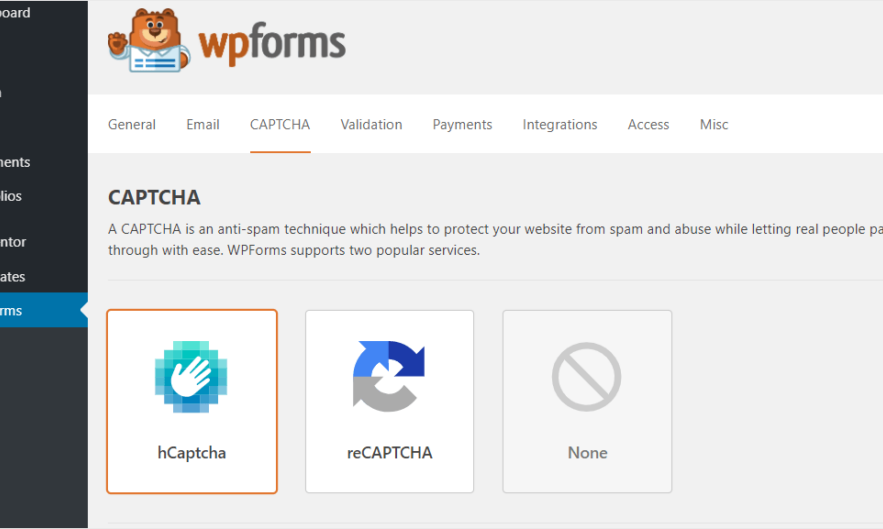This screenshot has width=883, height=529.
Task: Open the Payments tab
Action: click(462, 125)
